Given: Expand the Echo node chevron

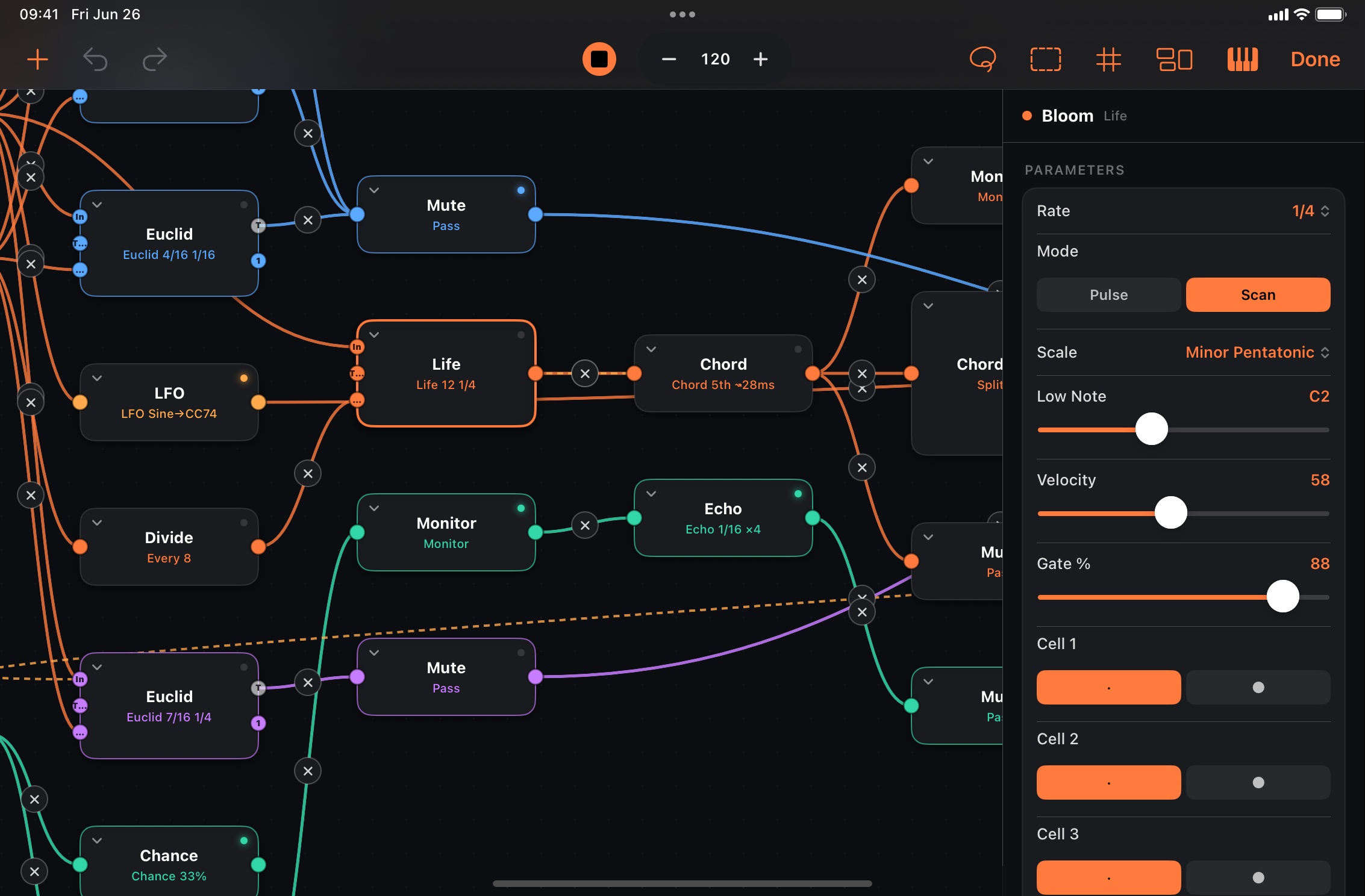Looking at the screenshot, I should 651,494.
